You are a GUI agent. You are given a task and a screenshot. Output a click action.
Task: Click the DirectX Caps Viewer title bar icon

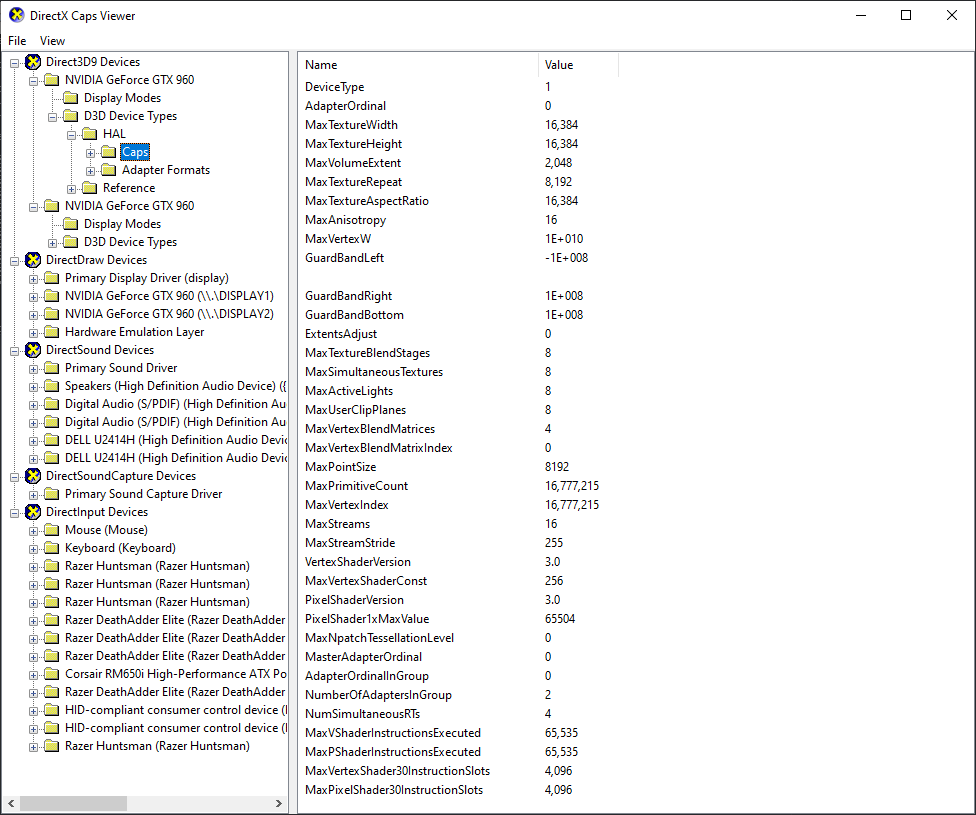[x=17, y=15]
